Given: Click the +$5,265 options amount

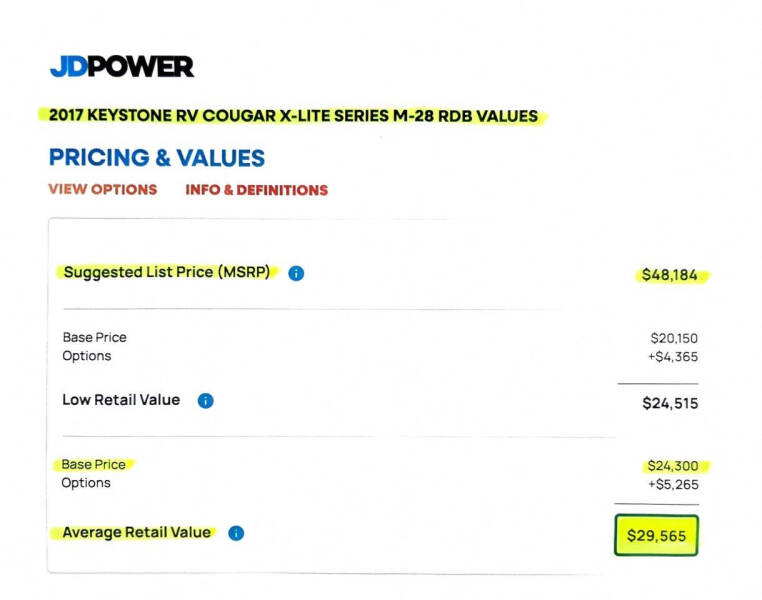Looking at the screenshot, I should pyautogui.click(x=673, y=484).
